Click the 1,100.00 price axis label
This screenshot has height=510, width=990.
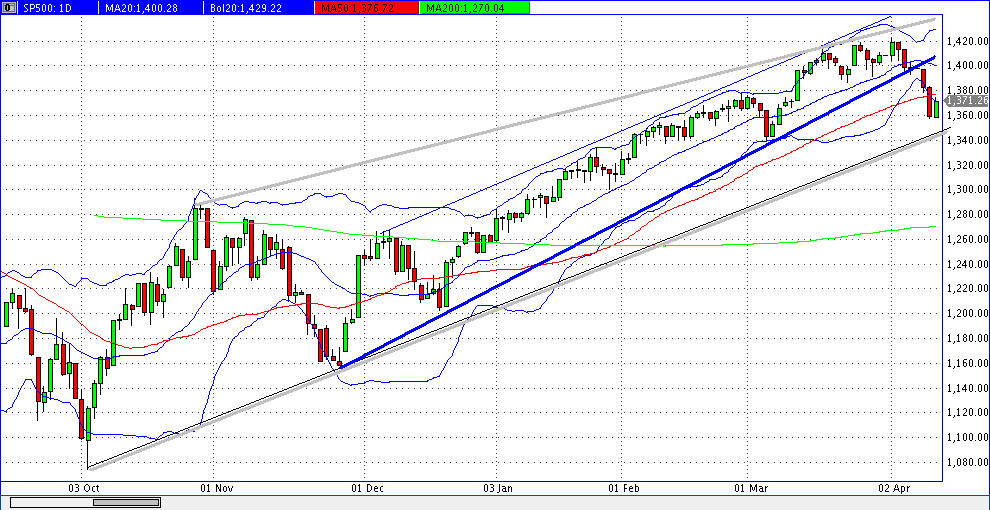[x=967, y=437]
